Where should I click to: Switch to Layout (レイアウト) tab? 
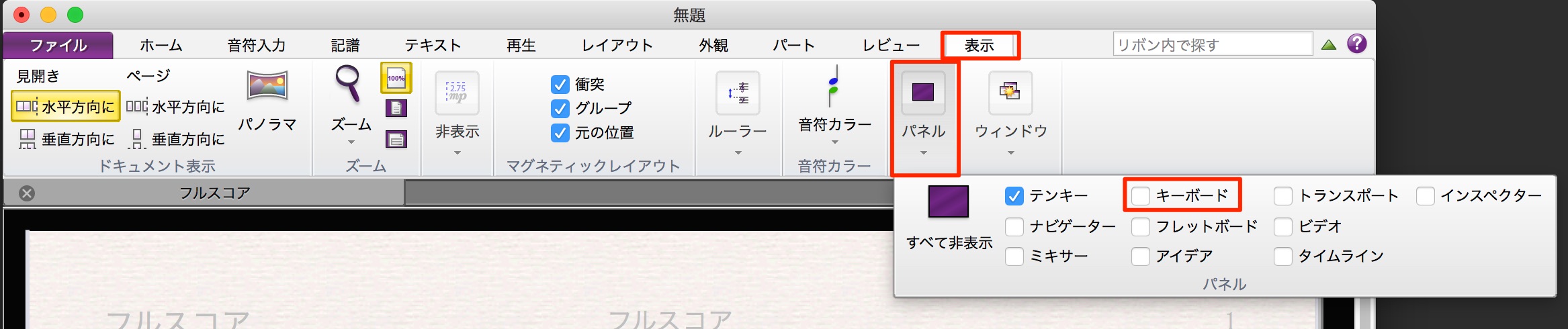(x=617, y=45)
